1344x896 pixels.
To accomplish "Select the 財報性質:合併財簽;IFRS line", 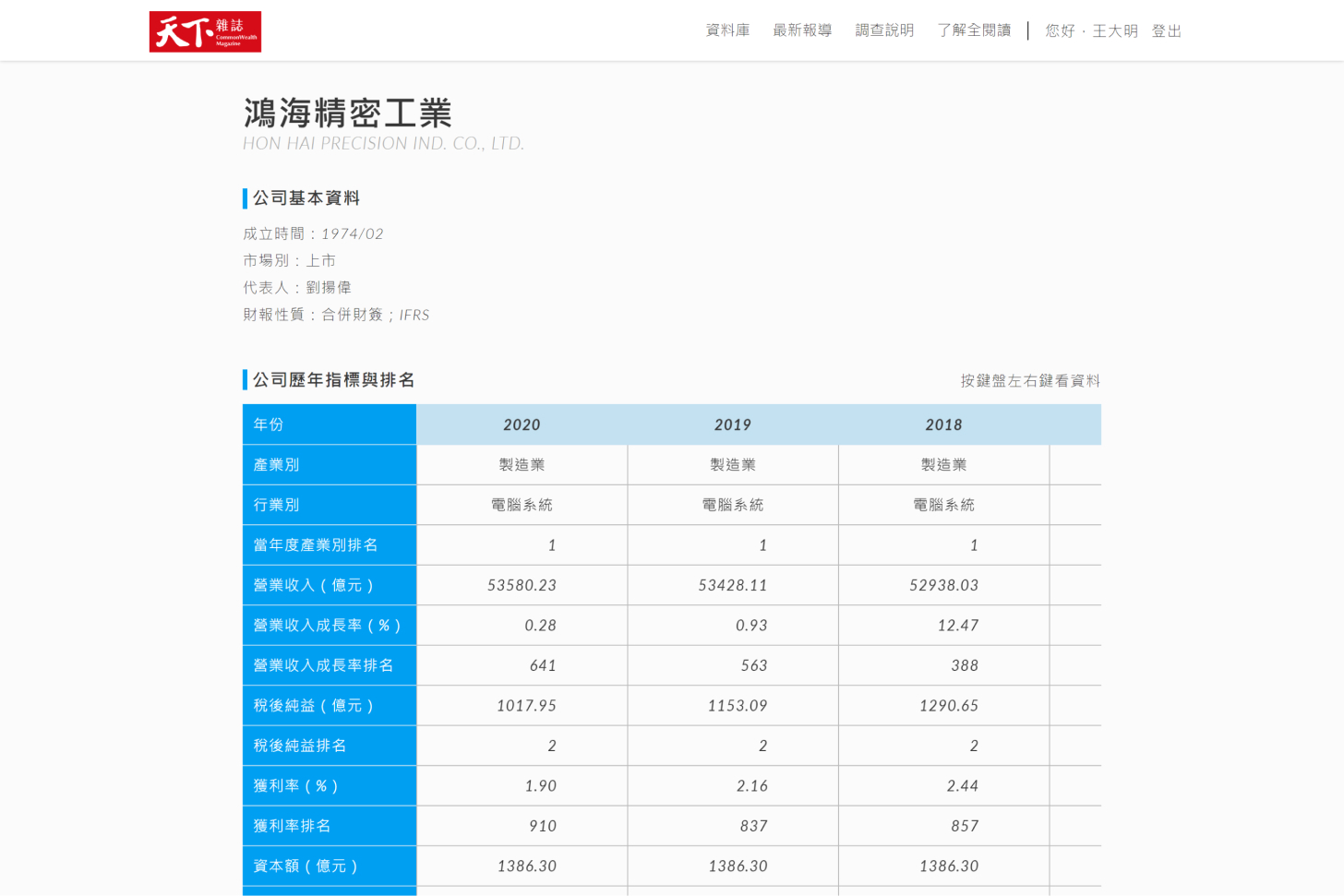I will tap(336, 315).
